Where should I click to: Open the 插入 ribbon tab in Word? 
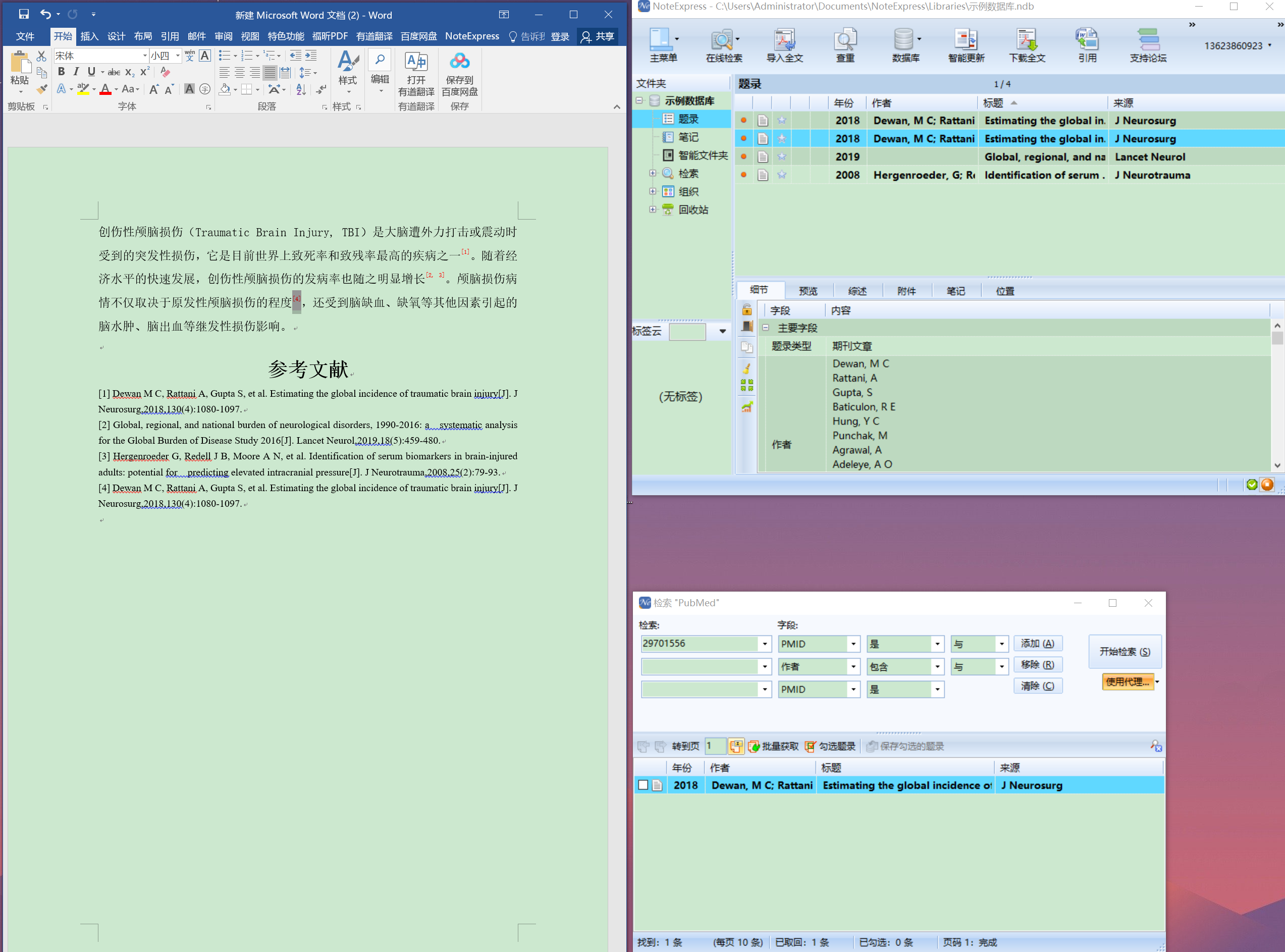[89, 36]
